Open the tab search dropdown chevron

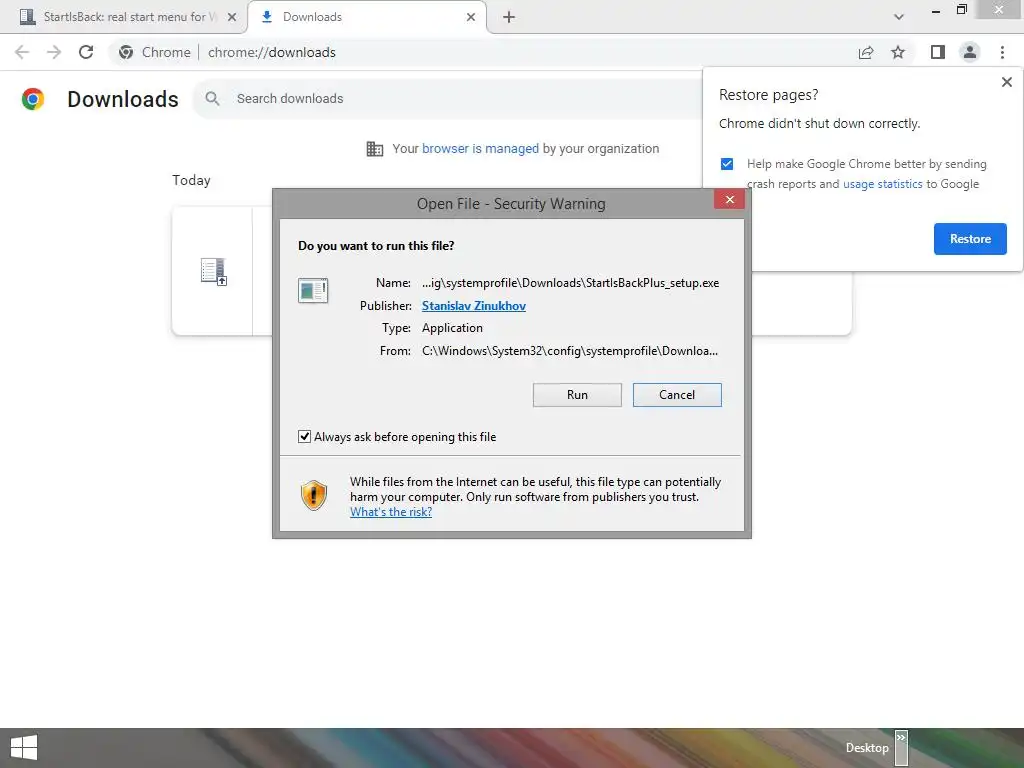point(899,17)
